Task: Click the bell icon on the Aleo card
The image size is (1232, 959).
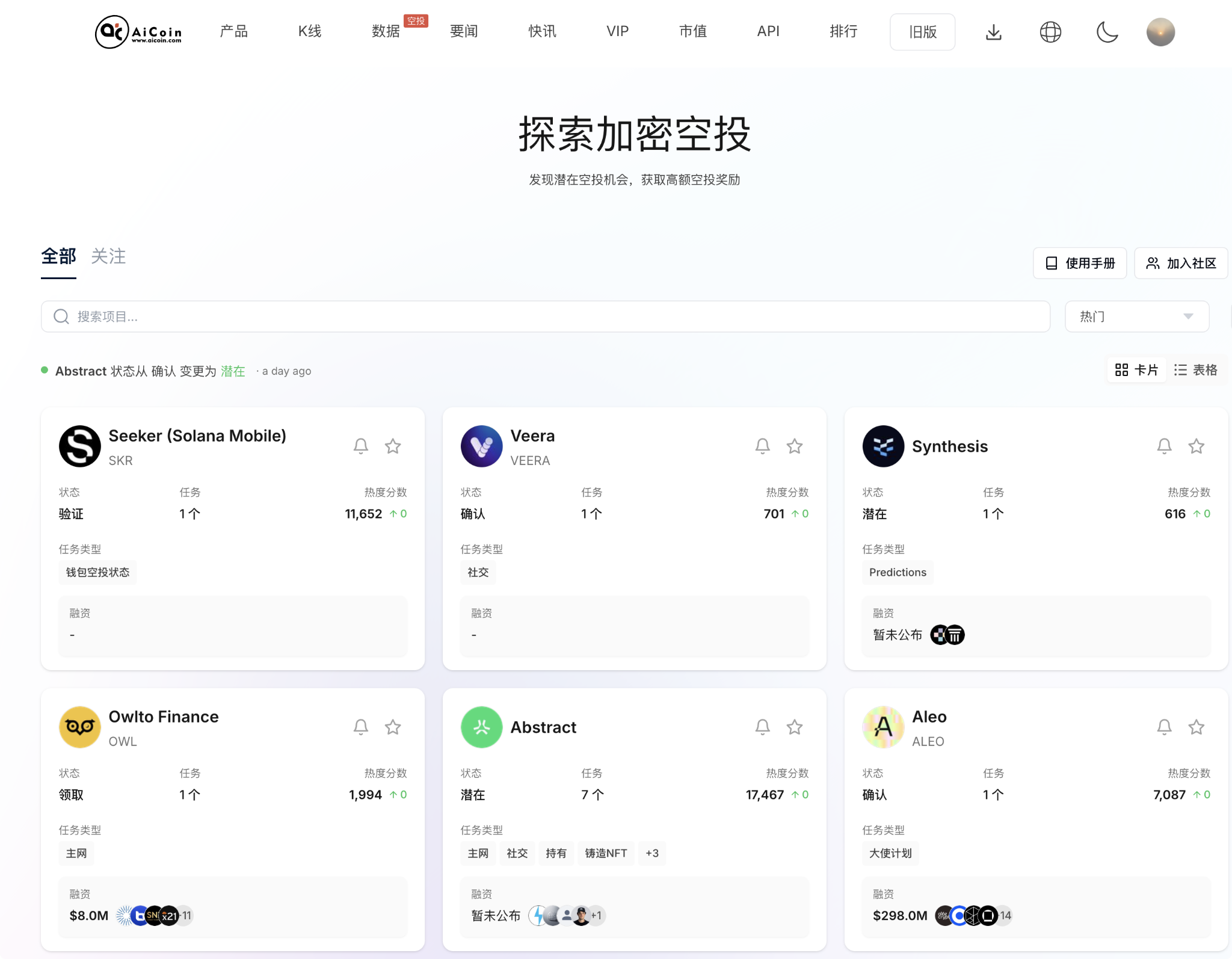Action: [x=1164, y=727]
